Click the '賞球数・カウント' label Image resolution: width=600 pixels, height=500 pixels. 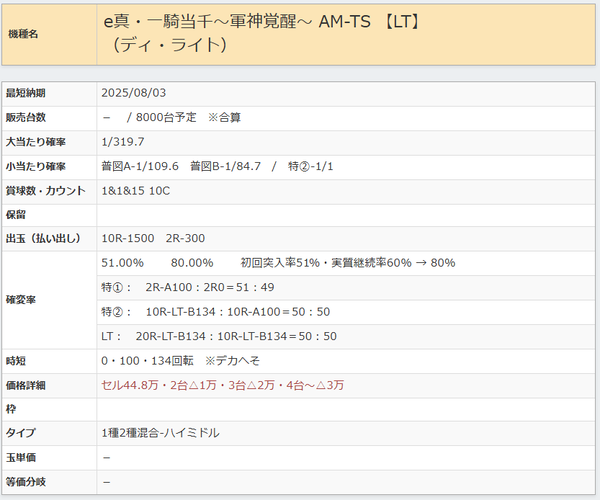(x=45, y=191)
